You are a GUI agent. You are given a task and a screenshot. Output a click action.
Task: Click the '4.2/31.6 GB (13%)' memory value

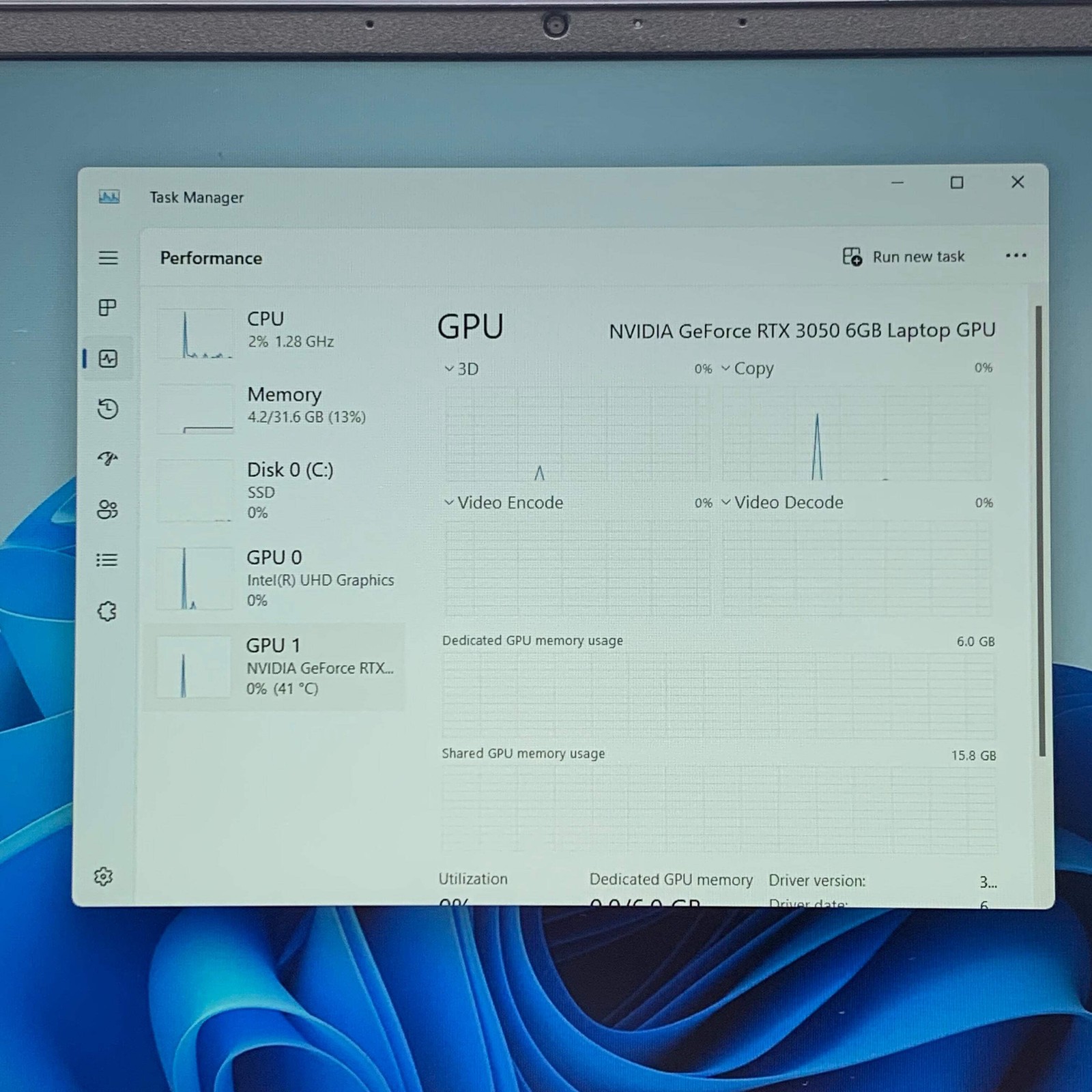(x=306, y=417)
